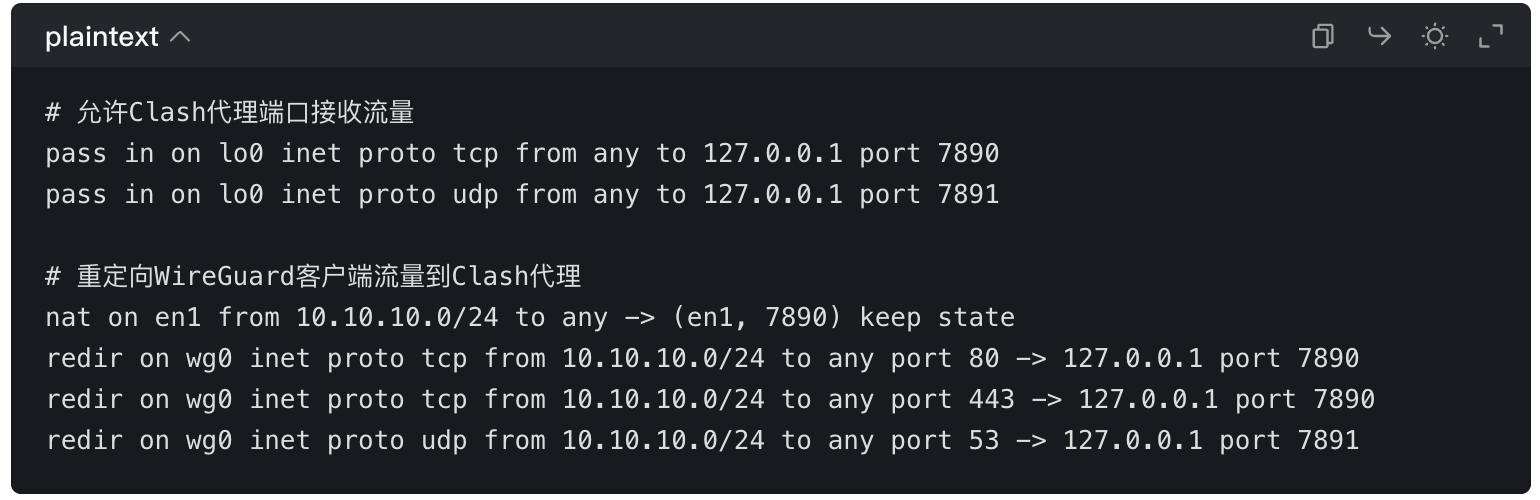Image resolution: width=1540 pixels, height=500 pixels.
Task: Click the redir rule for port 80
Action: [x=702, y=359]
